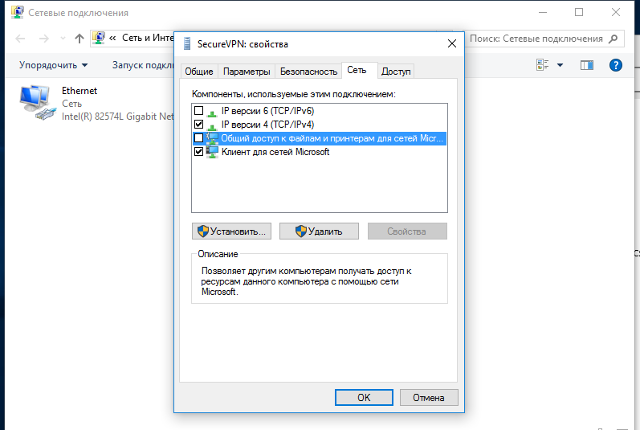The height and width of the screenshot is (430, 640).
Task: Close the SecureVPN properties dialog
Action: [451, 44]
